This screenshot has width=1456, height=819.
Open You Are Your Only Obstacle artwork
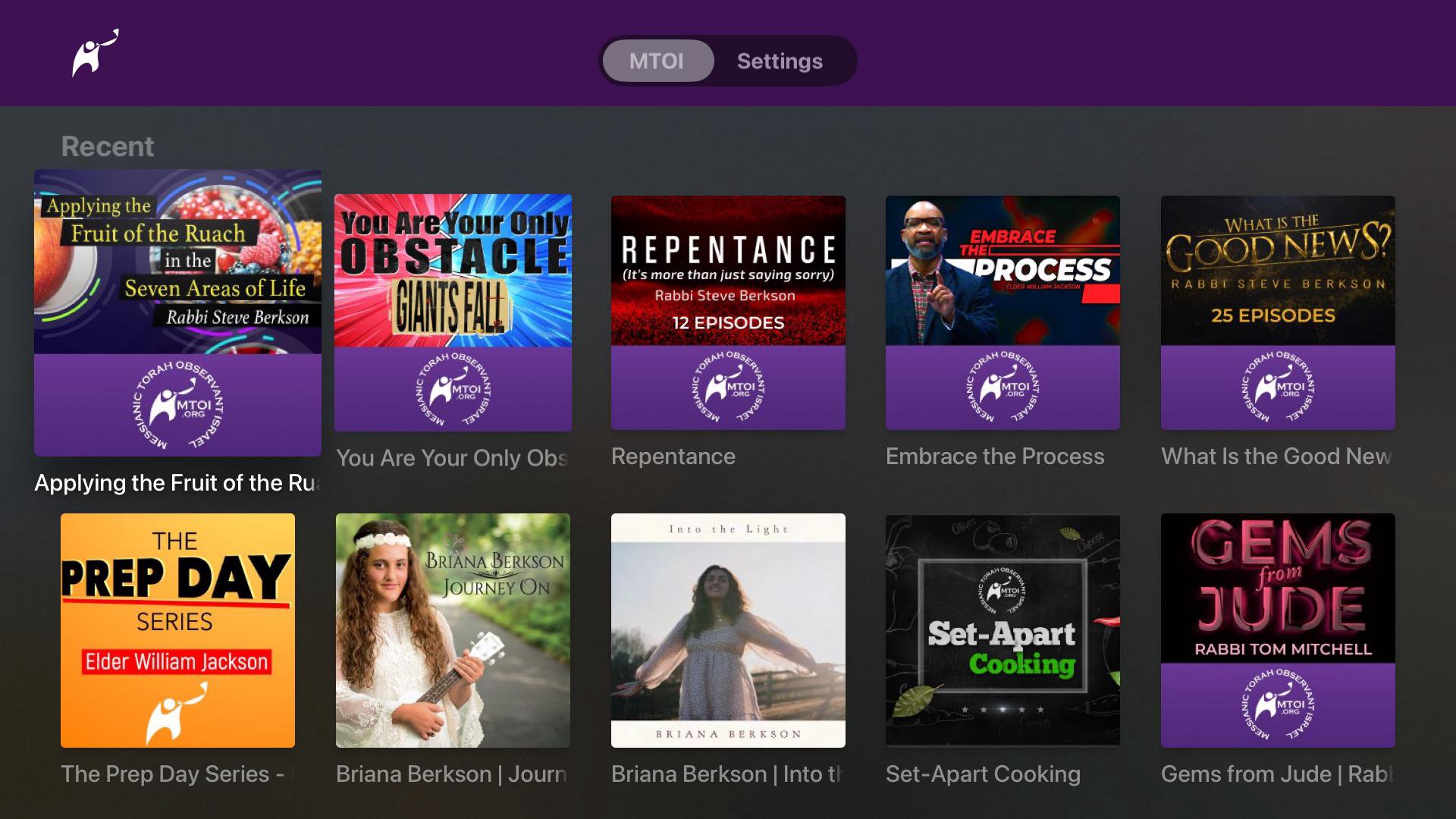453,312
